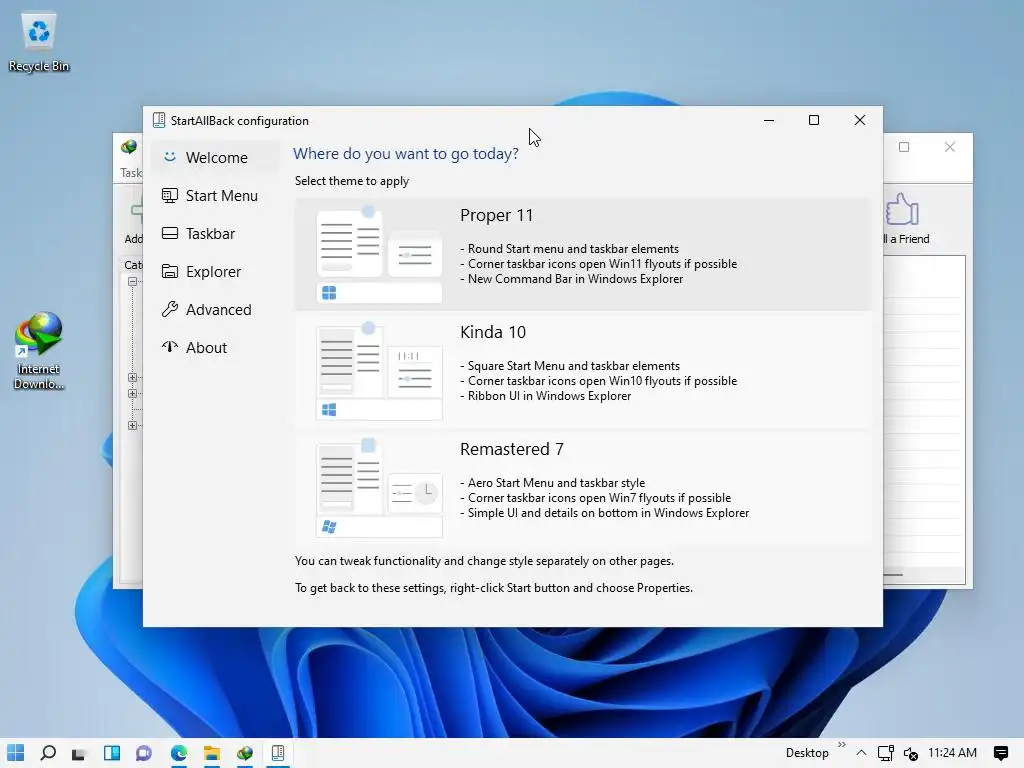1024x768 pixels.
Task: Click the Kinda 10 preview thumbnail
Action: pyautogui.click(x=379, y=370)
